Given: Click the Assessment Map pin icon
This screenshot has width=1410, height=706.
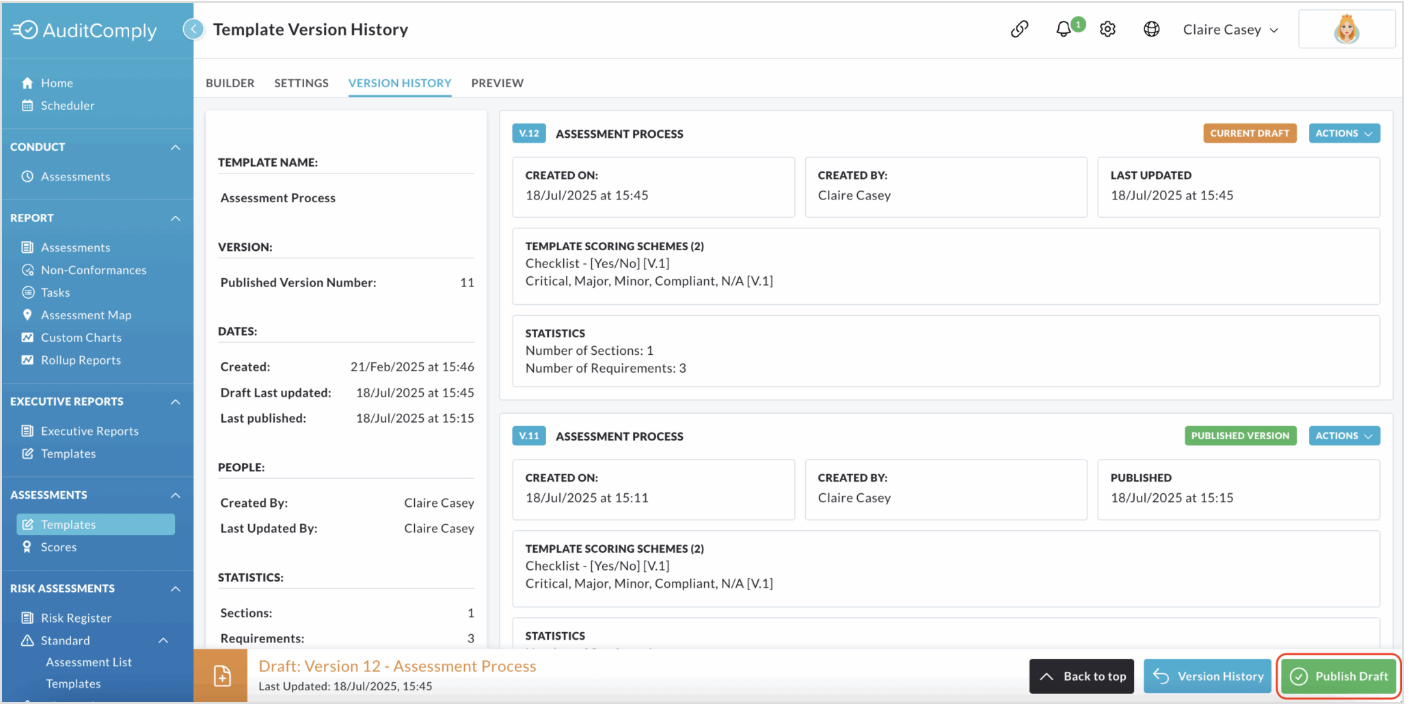Looking at the screenshot, I should [28, 315].
